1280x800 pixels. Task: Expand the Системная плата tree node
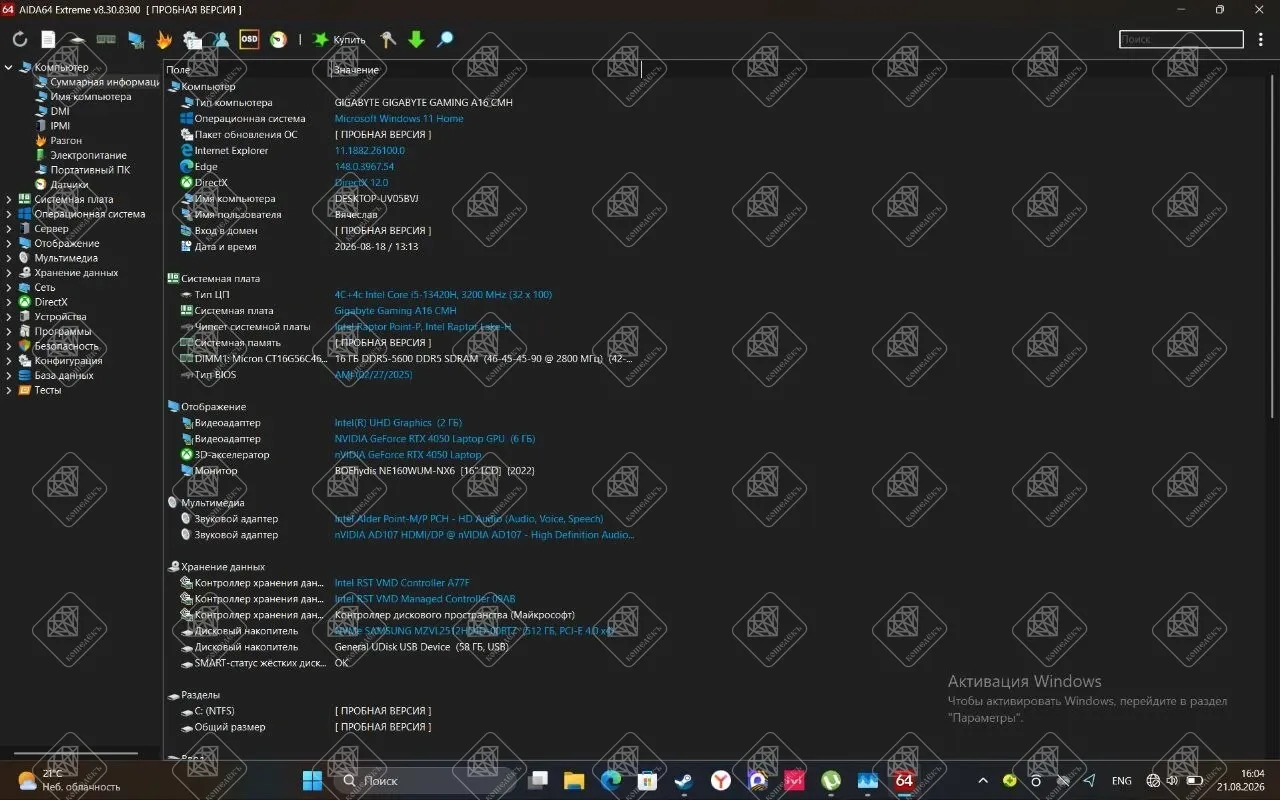[9, 200]
